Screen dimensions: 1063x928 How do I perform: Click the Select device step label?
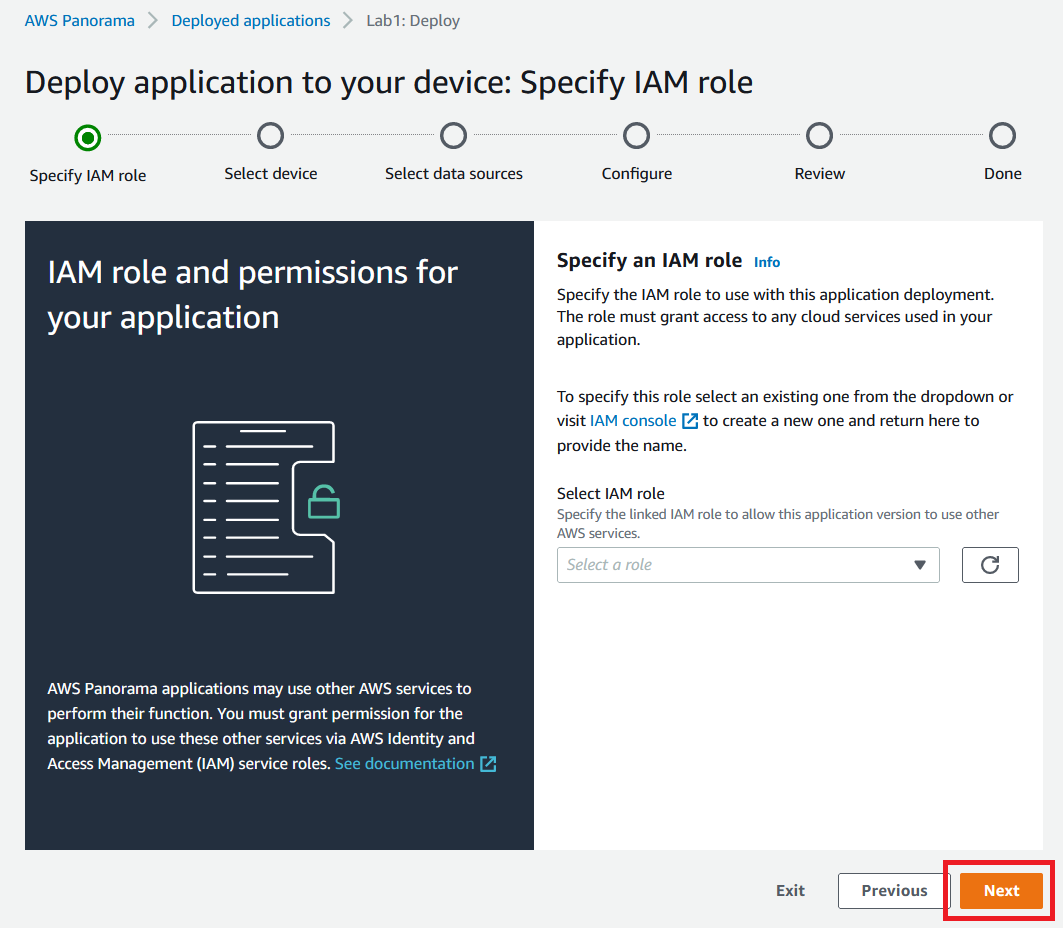pos(270,174)
